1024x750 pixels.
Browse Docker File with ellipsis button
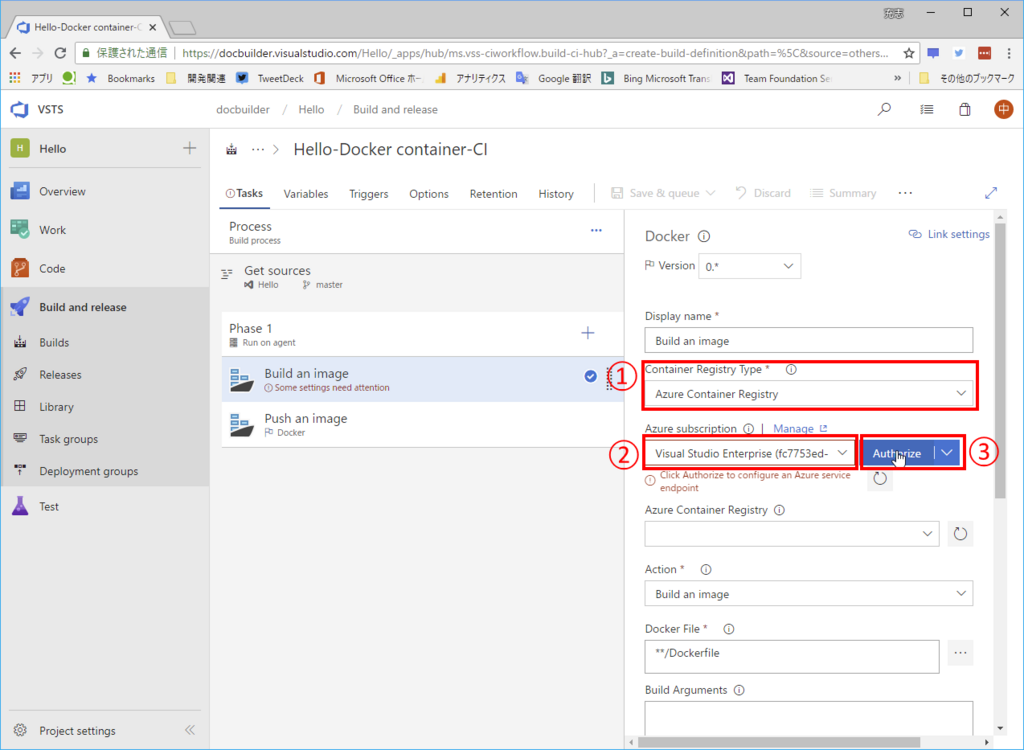960,653
